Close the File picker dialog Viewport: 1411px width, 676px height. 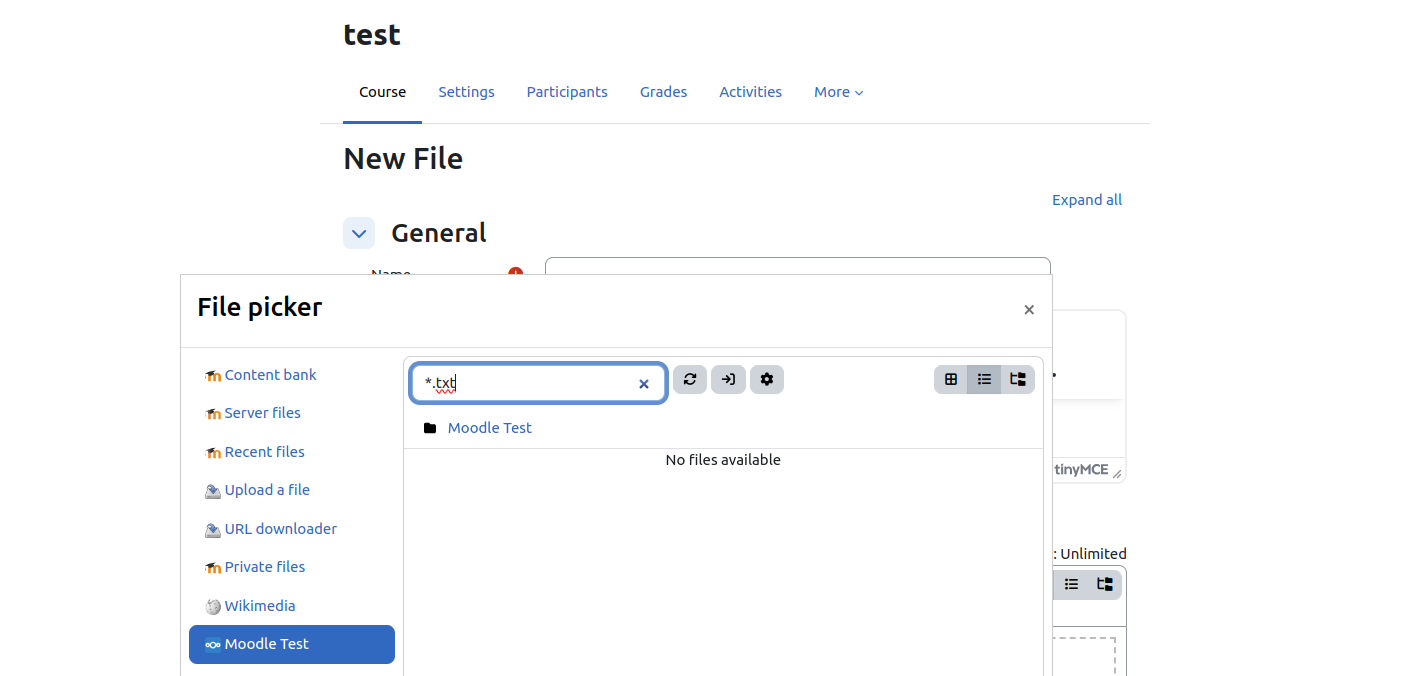tap(1029, 310)
